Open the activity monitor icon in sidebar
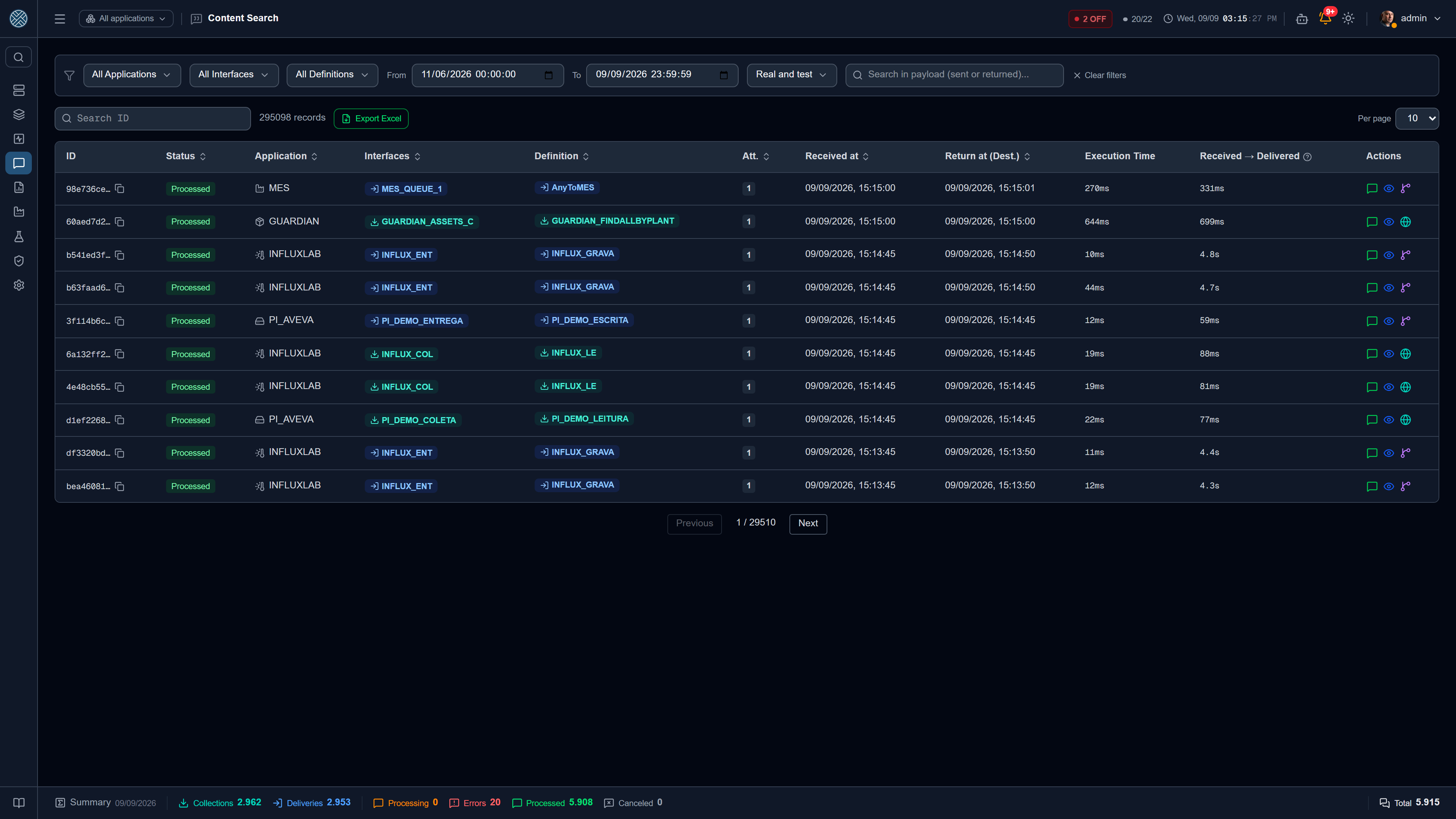The height and width of the screenshot is (819, 1456). (19, 139)
